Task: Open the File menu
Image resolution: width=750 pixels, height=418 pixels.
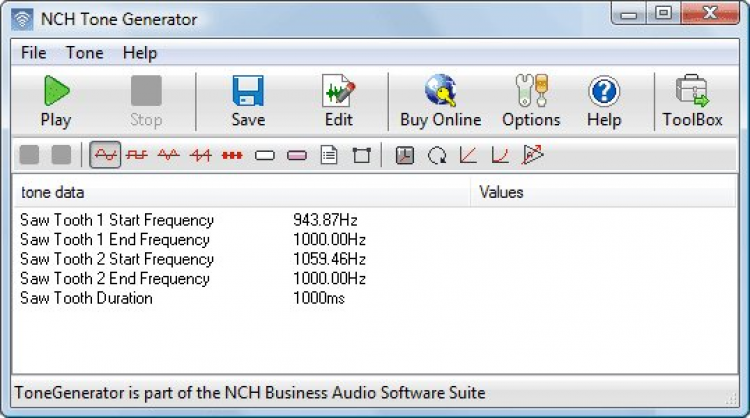Action: pyautogui.click(x=33, y=53)
